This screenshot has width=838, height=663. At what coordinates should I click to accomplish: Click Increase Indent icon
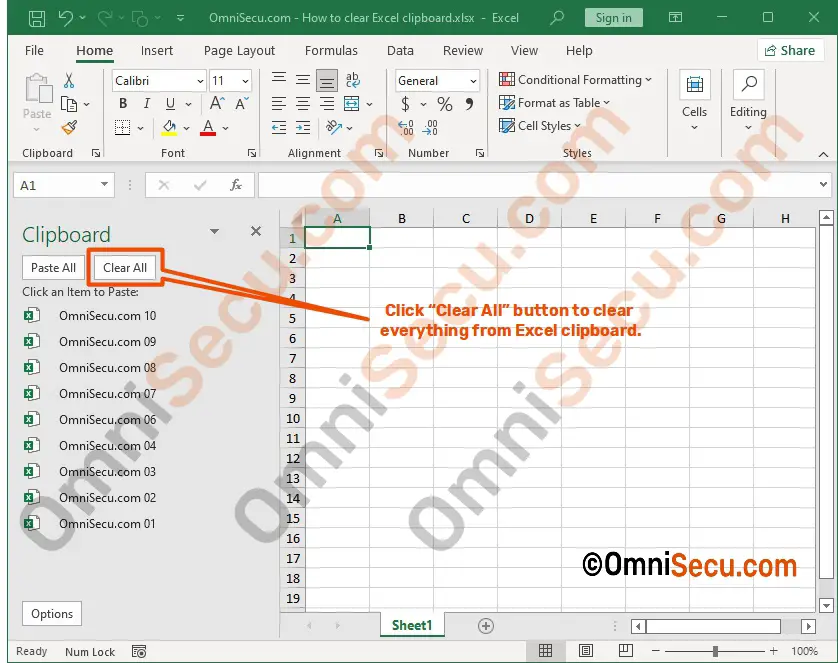(x=303, y=128)
